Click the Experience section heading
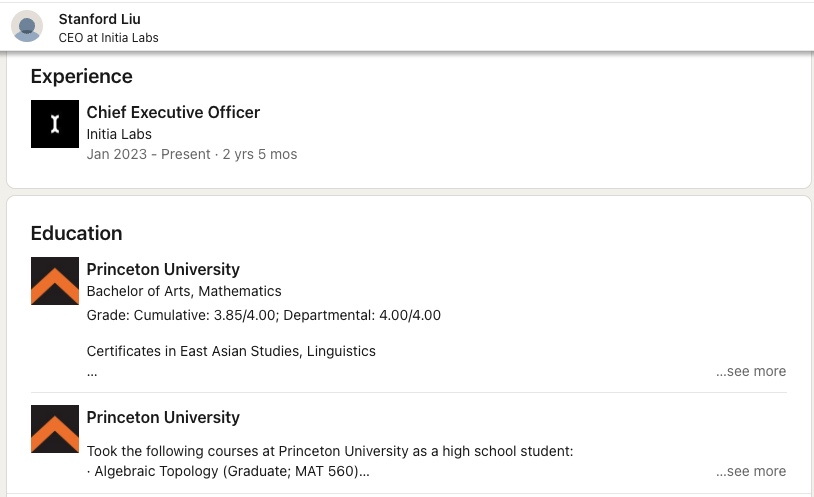The image size is (814, 497). tap(82, 76)
